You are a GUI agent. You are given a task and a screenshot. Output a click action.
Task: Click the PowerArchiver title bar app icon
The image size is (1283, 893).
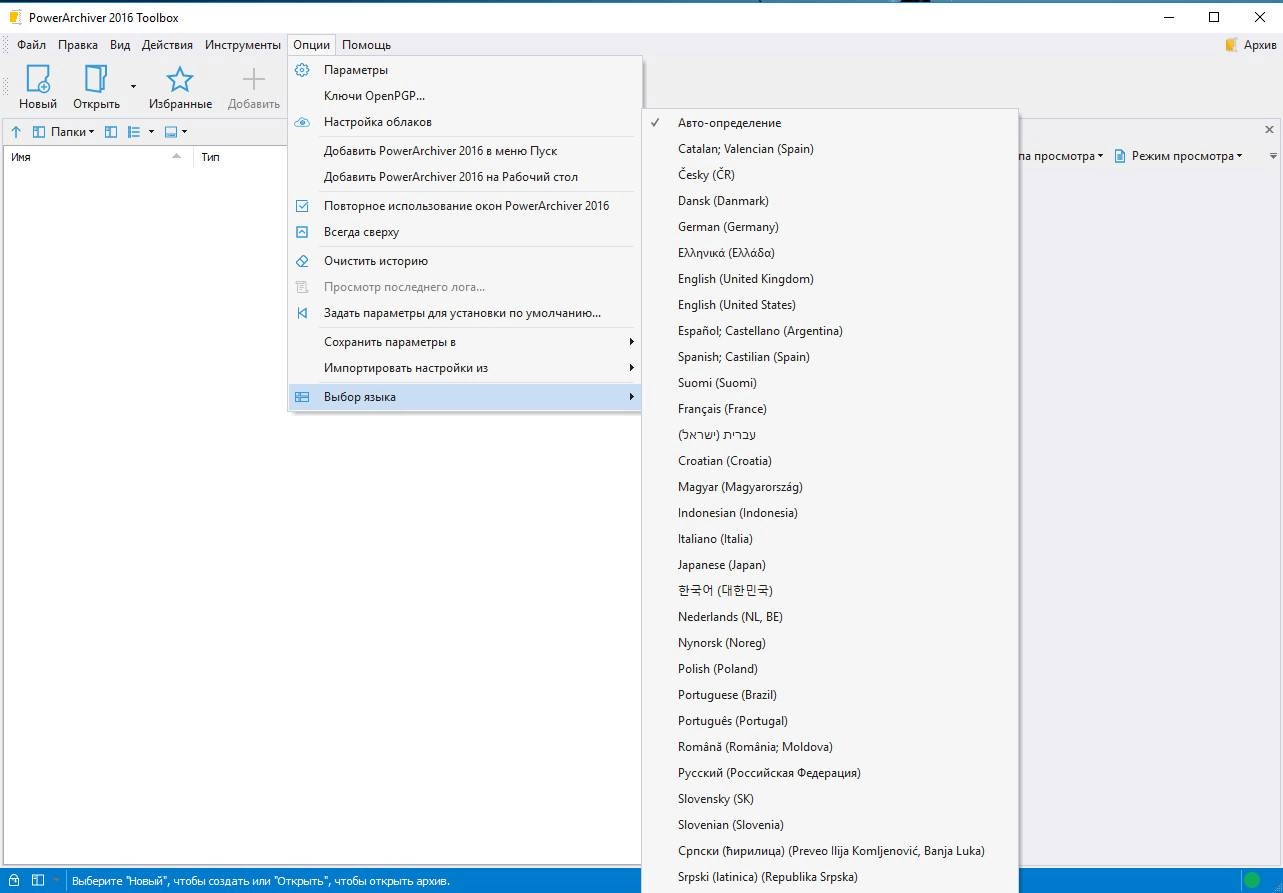pos(15,17)
